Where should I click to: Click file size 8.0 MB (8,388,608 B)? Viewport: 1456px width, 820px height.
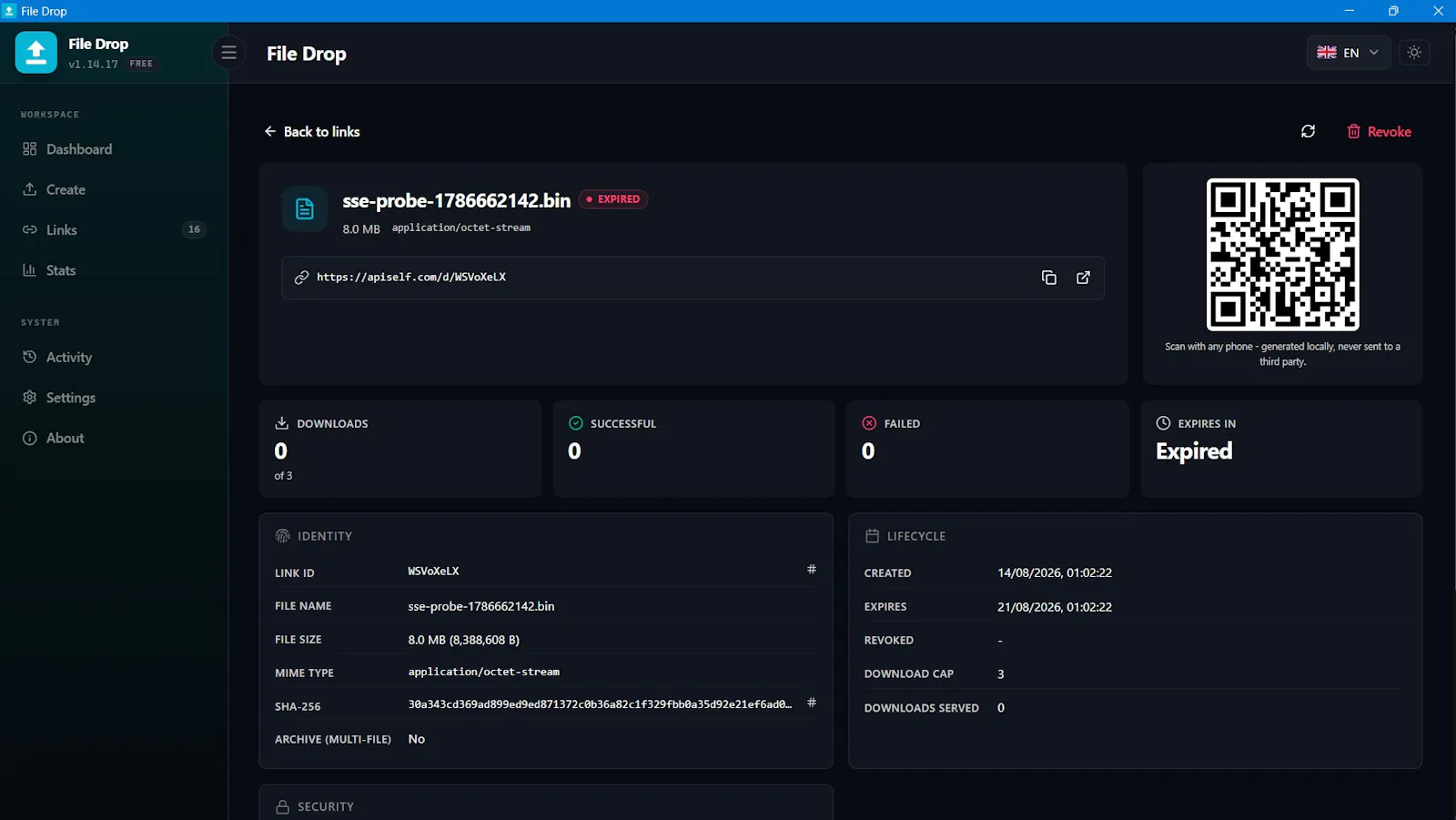(x=463, y=640)
